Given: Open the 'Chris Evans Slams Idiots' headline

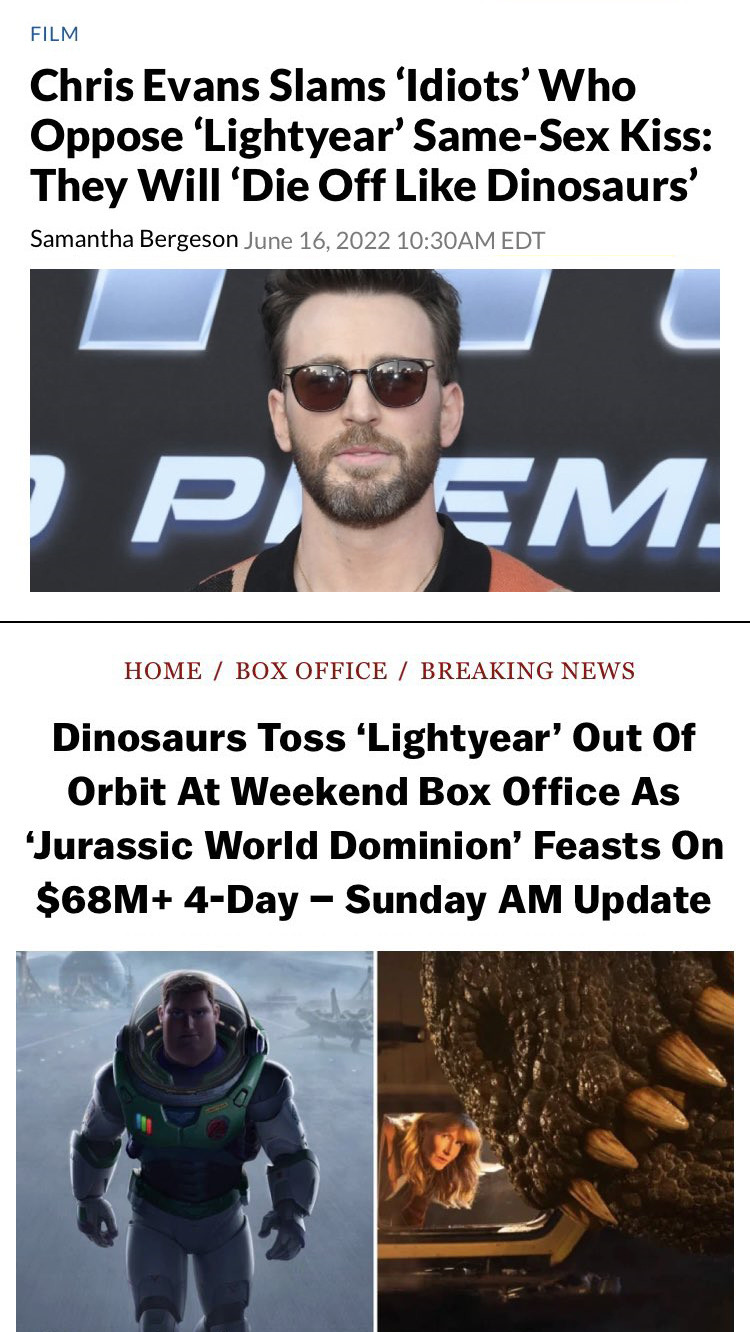Looking at the screenshot, I should pyautogui.click(x=371, y=136).
